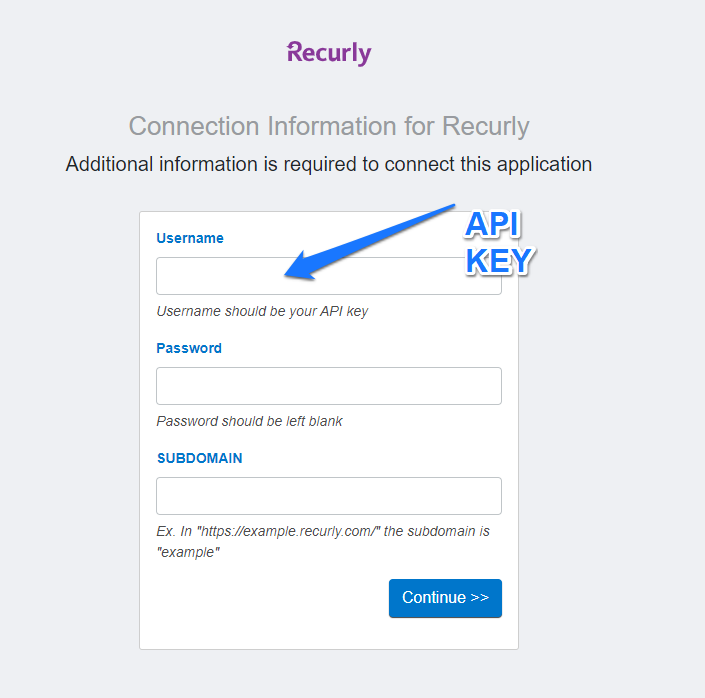Click the Password field label
This screenshot has height=698, width=705.
pos(189,348)
